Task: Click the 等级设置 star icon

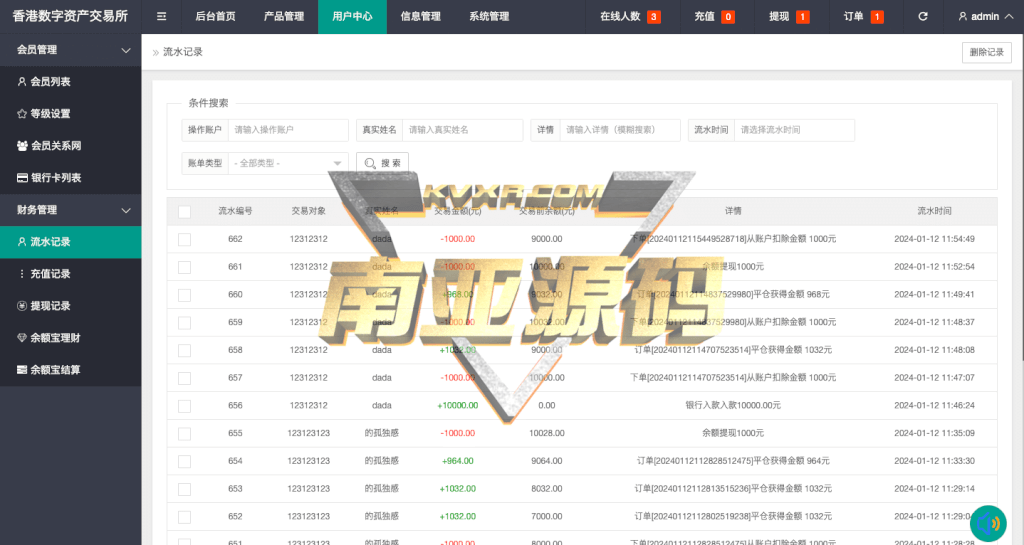Action: click(x=22, y=114)
